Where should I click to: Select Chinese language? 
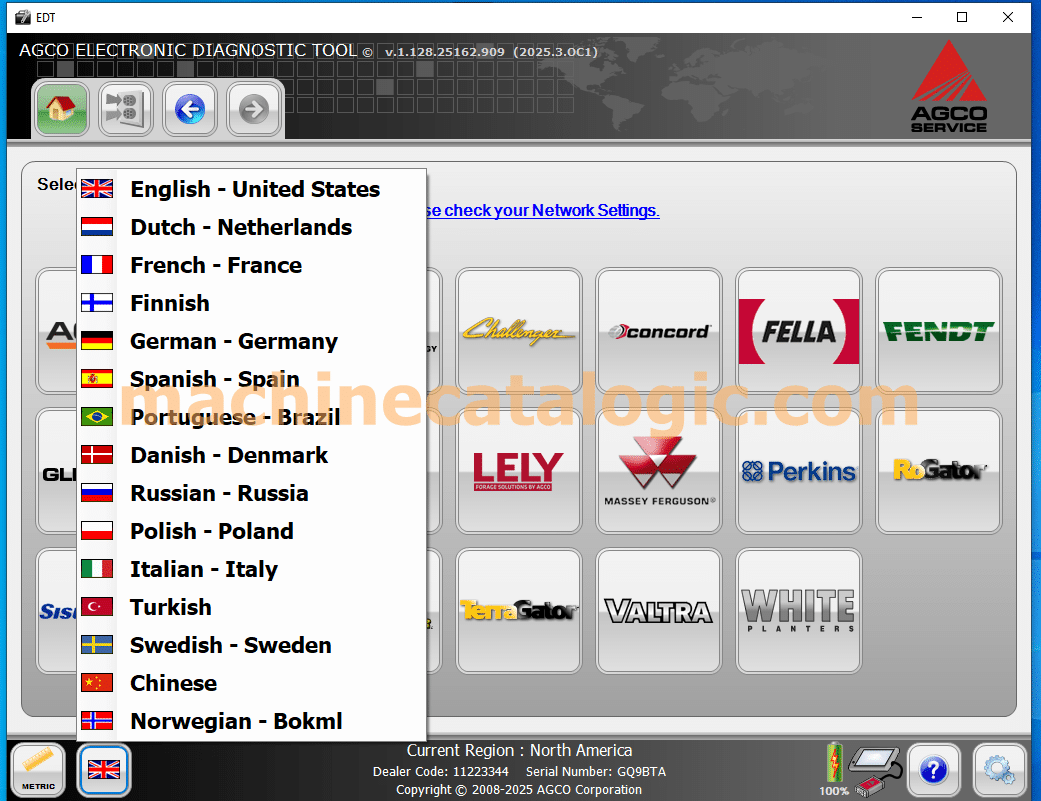coord(252,683)
